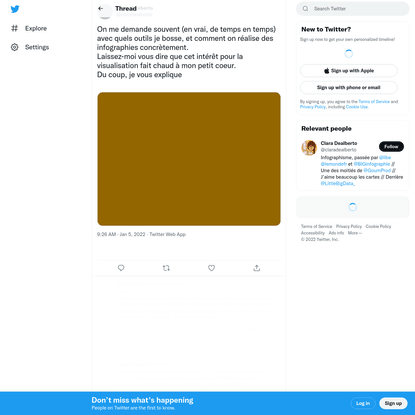Click the share icon under the tweet
Viewport: 415px width, 415px height.
(257, 268)
